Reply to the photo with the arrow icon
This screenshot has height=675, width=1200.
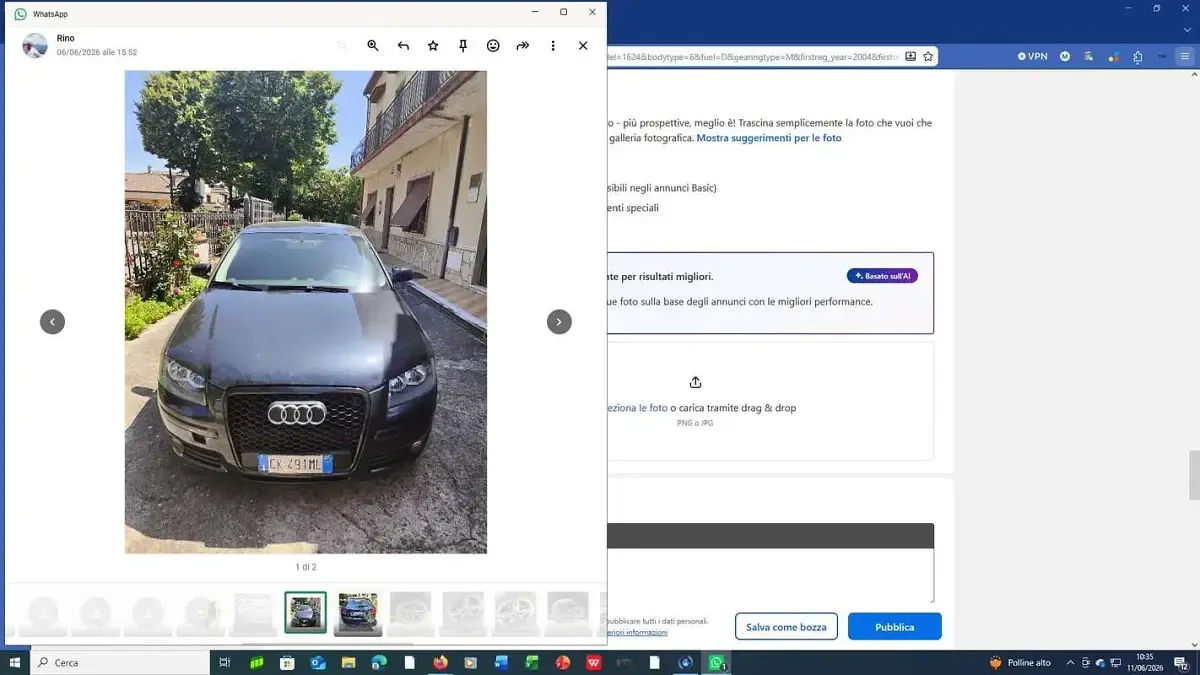pyautogui.click(x=403, y=46)
